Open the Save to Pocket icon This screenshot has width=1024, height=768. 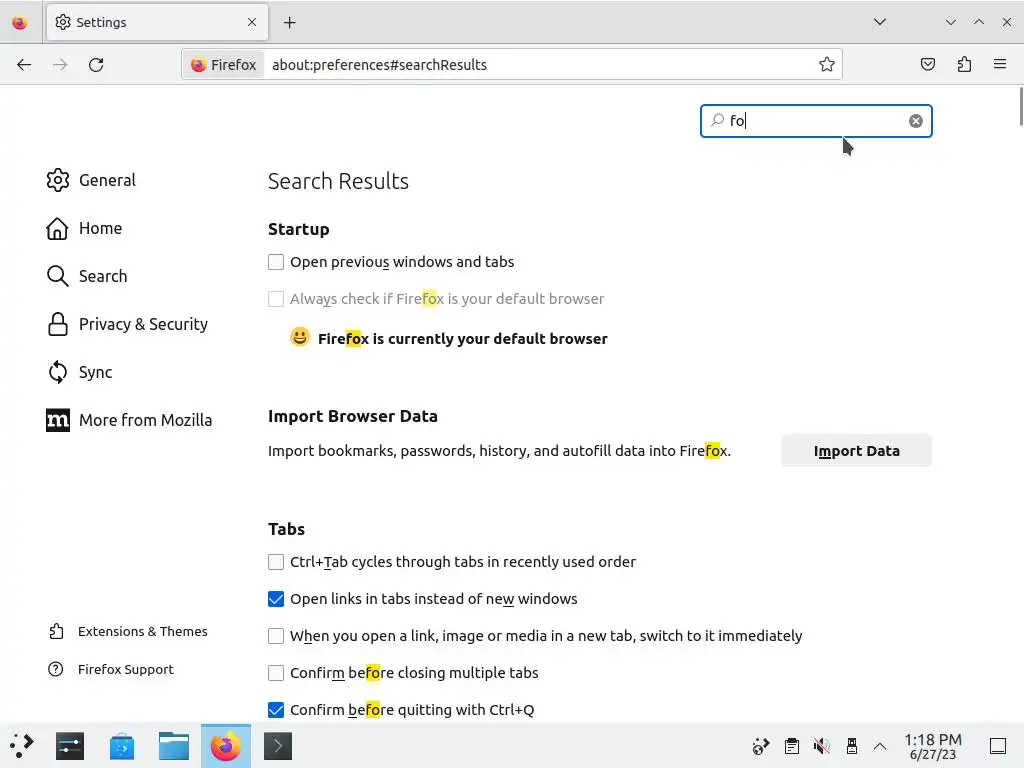927,64
